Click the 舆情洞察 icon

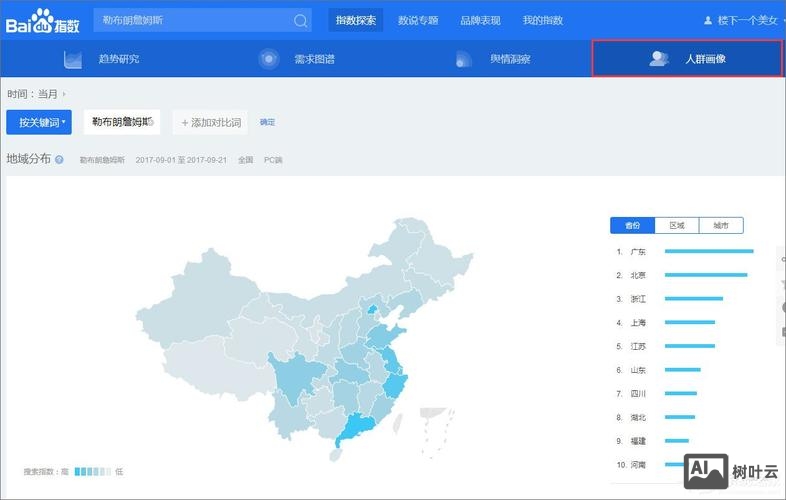(464, 59)
